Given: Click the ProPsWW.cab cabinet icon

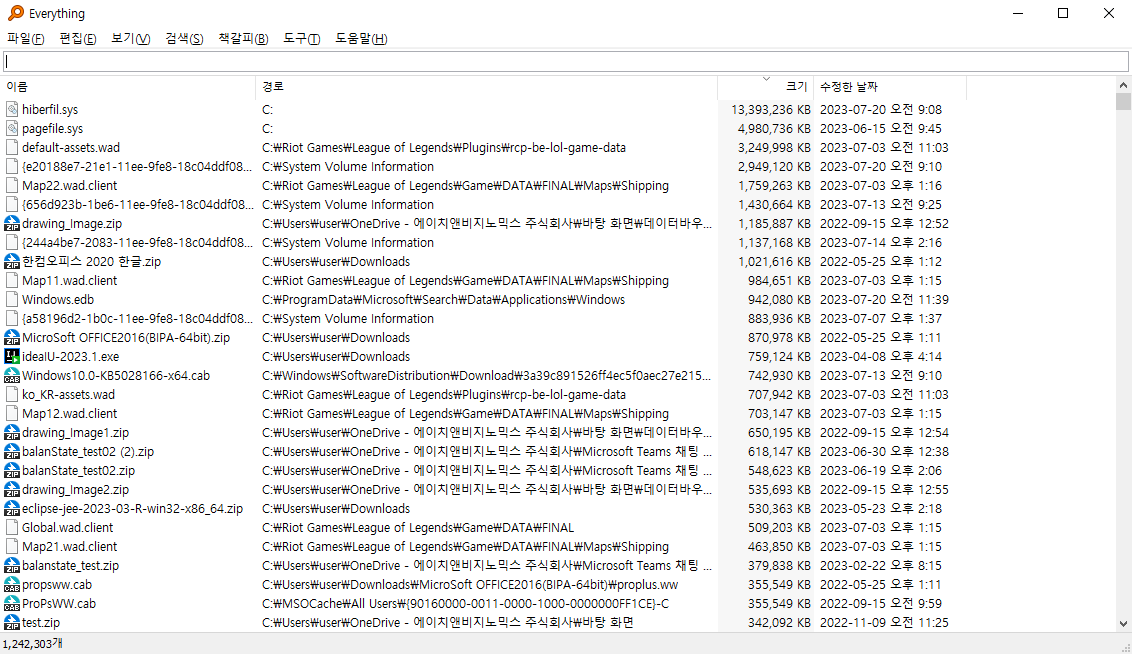Looking at the screenshot, I should [x=12, y=603].
